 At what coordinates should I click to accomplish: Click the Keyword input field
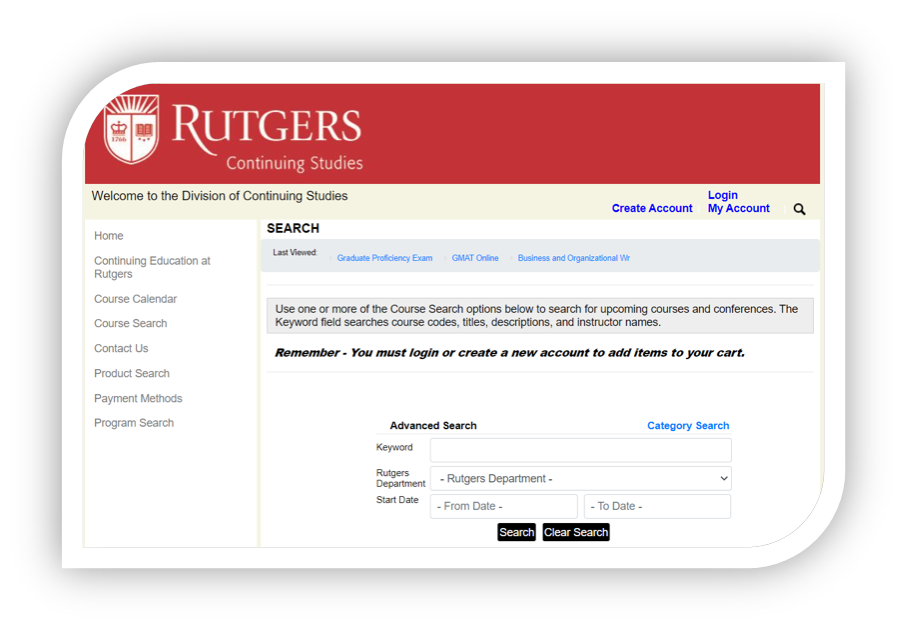click(580, 450)
